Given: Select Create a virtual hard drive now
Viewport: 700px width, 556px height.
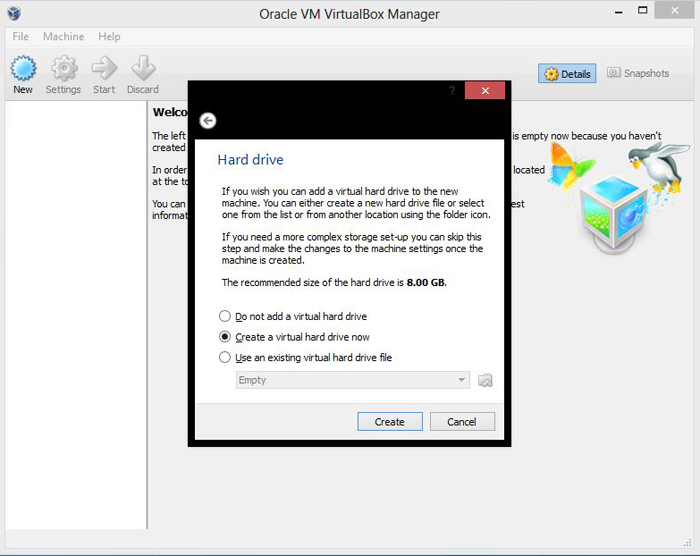Looking at the screenshot, I should 295,337.
